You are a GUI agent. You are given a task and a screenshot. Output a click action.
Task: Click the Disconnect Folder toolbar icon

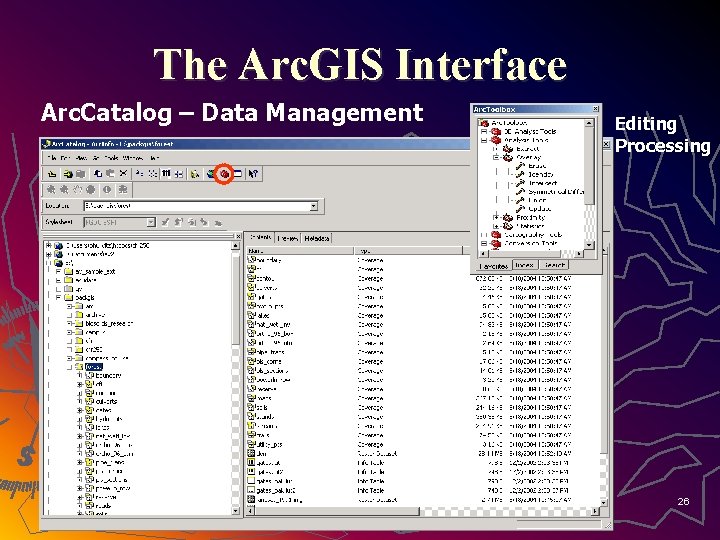click(x=80, y=174)
